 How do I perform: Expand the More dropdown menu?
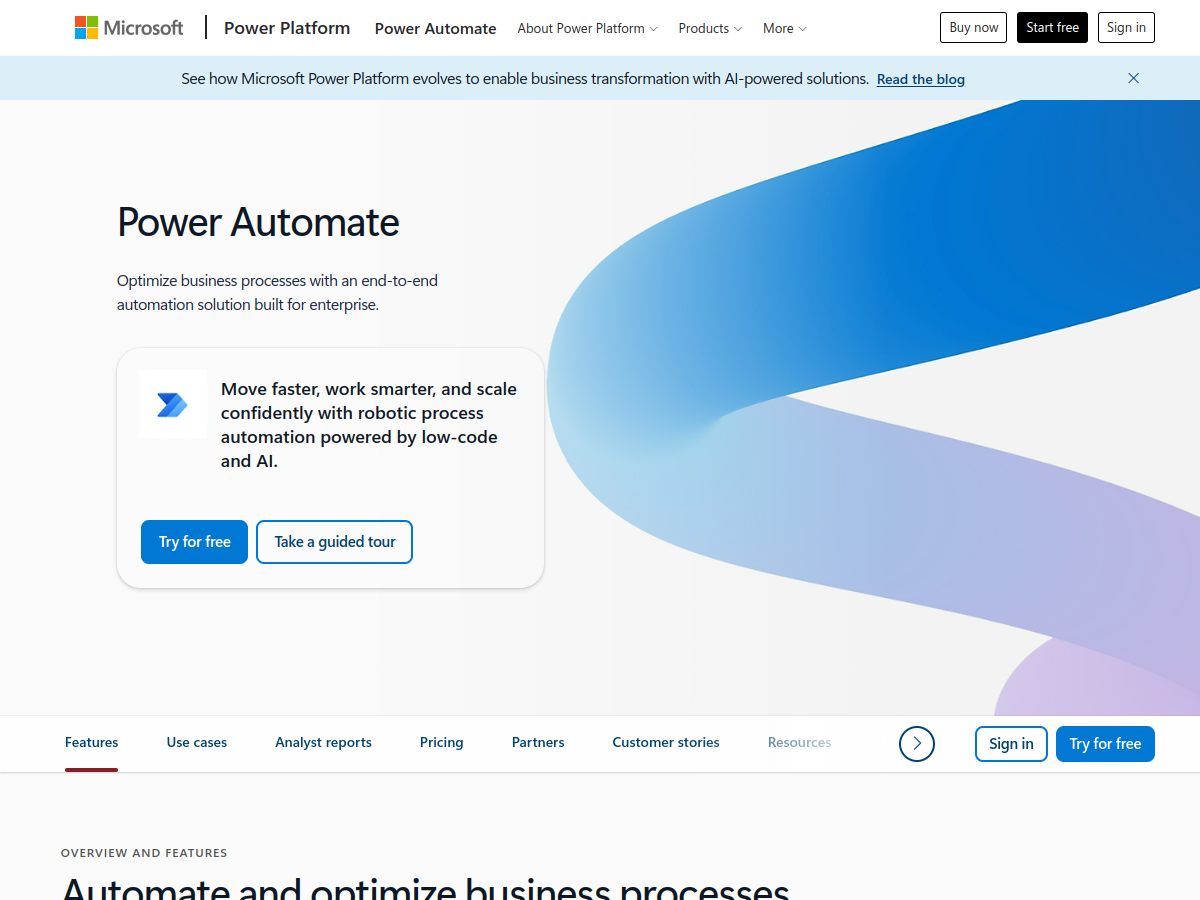pyautogui.click(x=784, y=28)
